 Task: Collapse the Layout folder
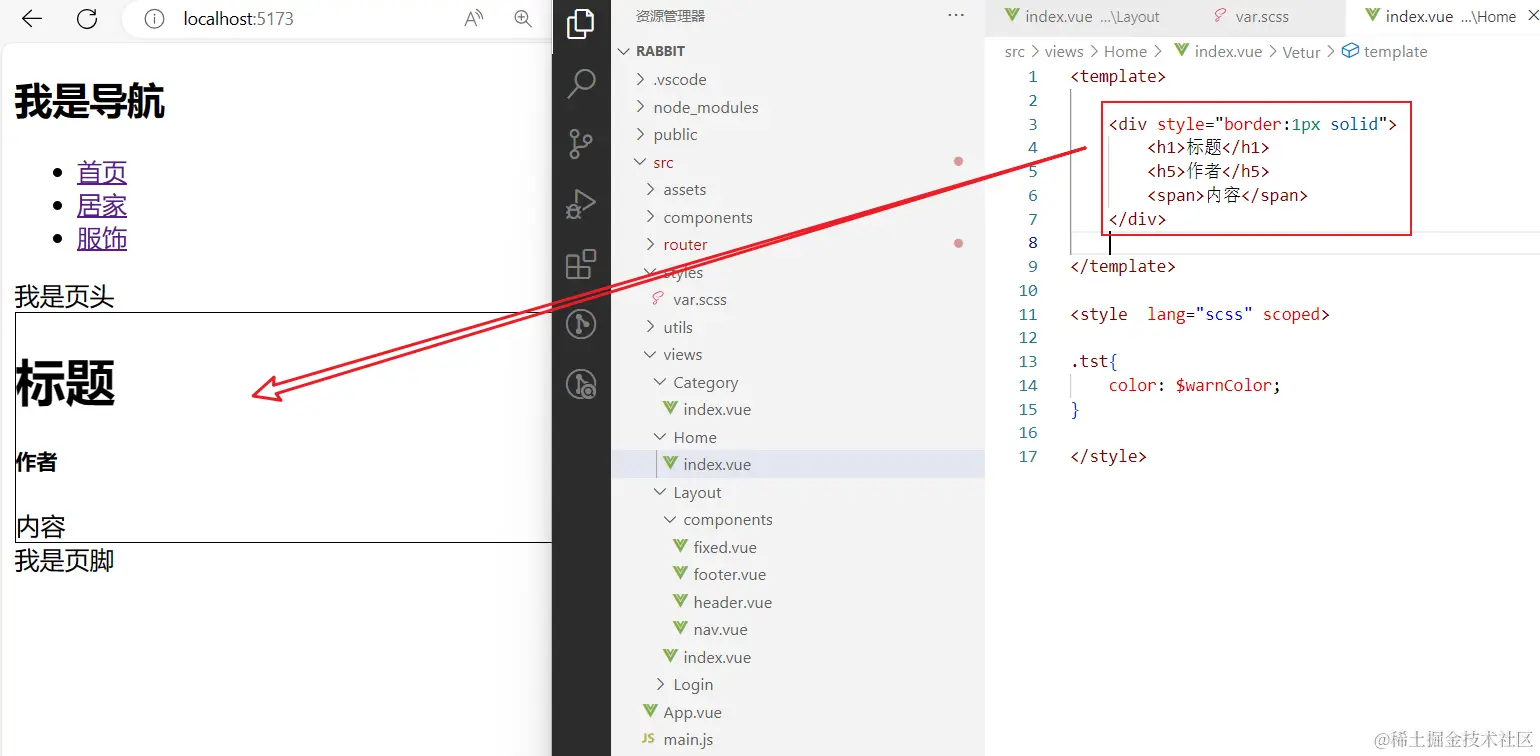(x=661, y=492)
